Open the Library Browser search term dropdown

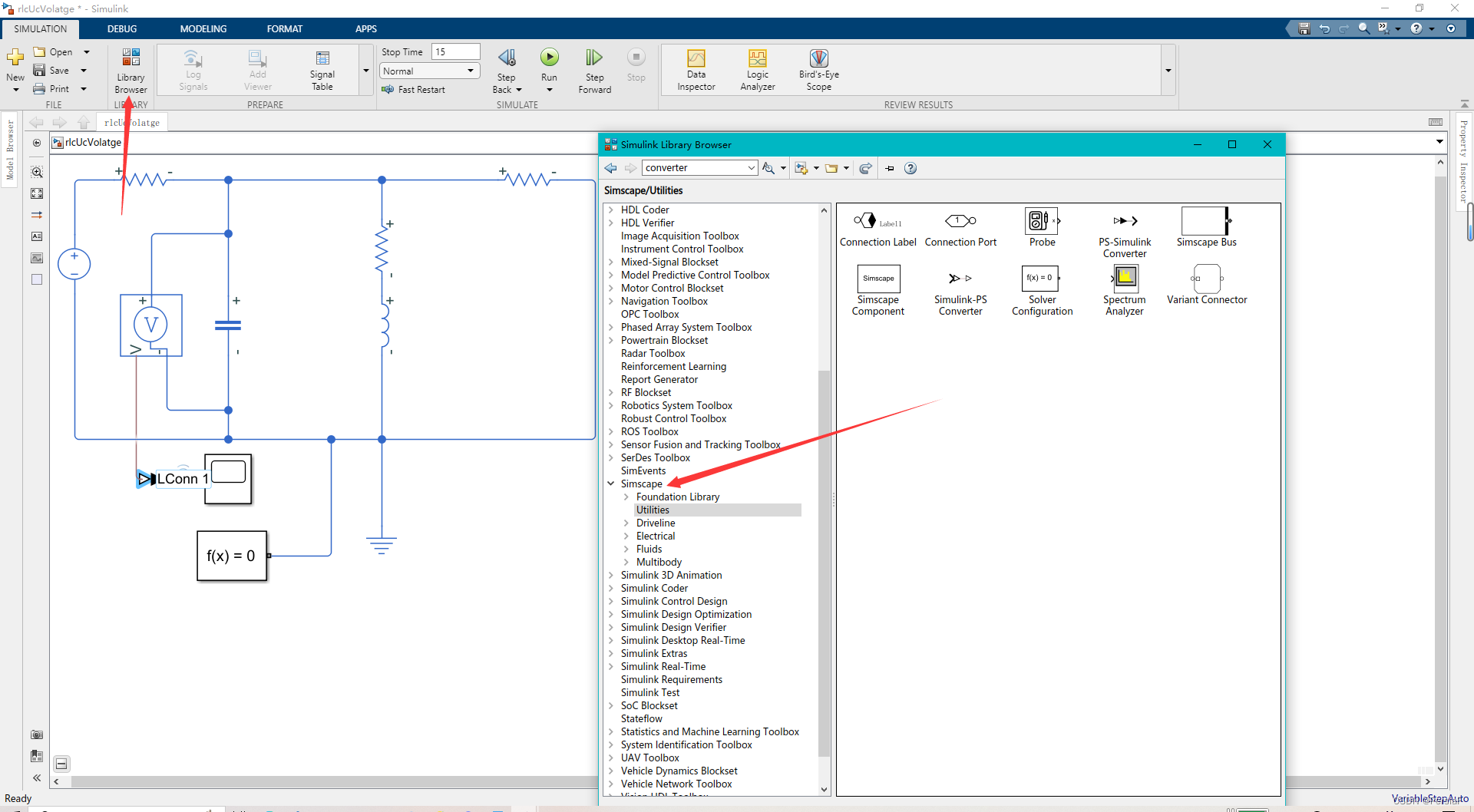[752, 168]
